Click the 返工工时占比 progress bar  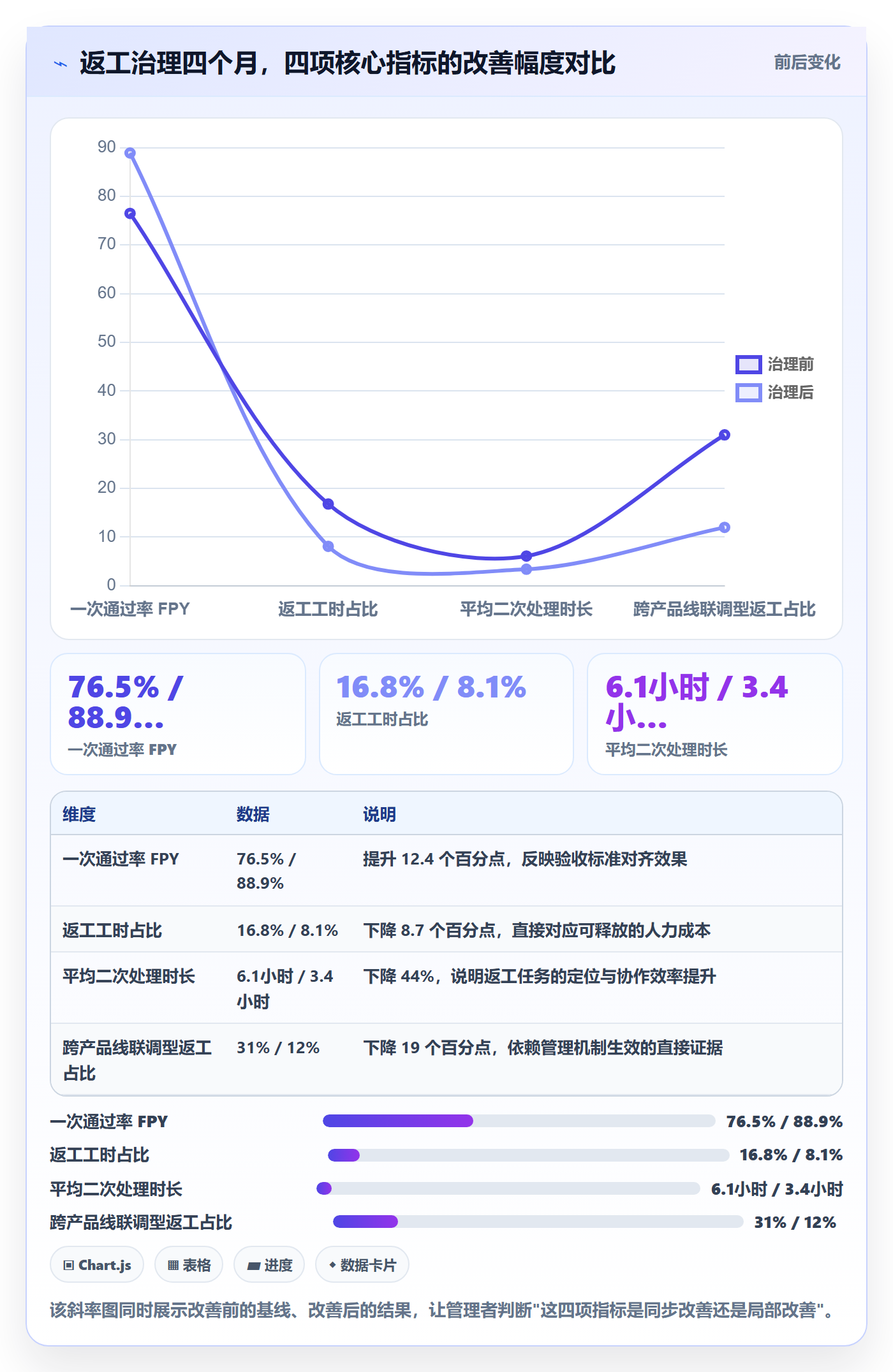[528, 1155]
